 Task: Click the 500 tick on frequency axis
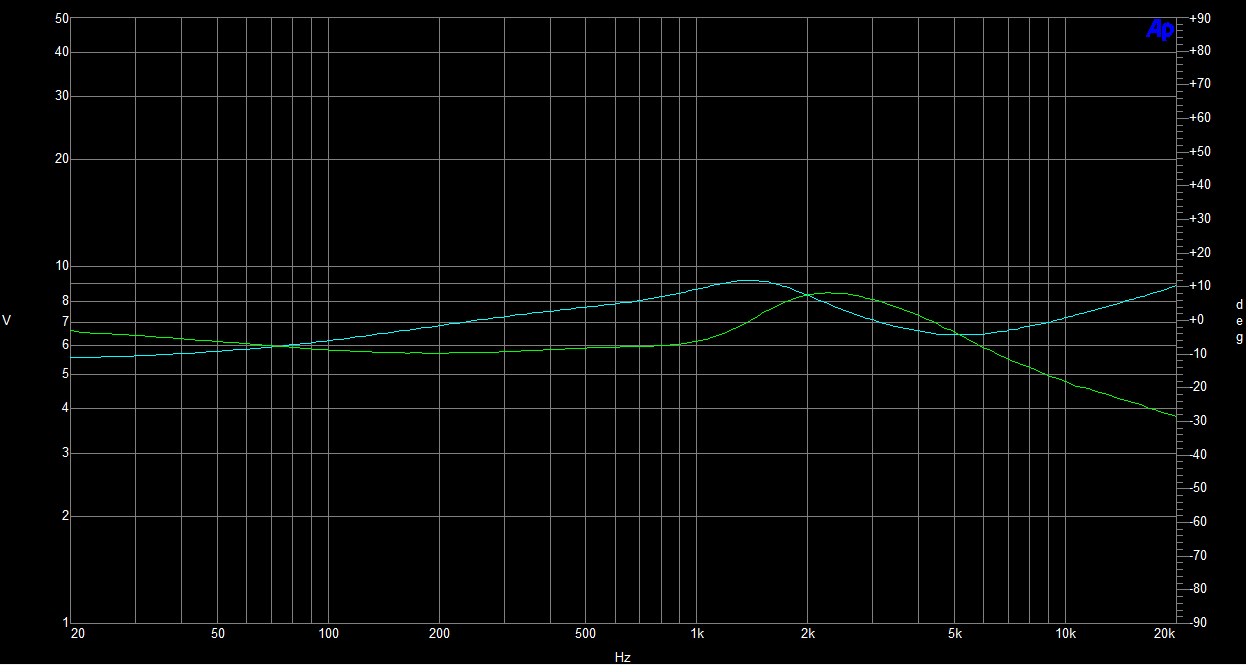[586, 634]
